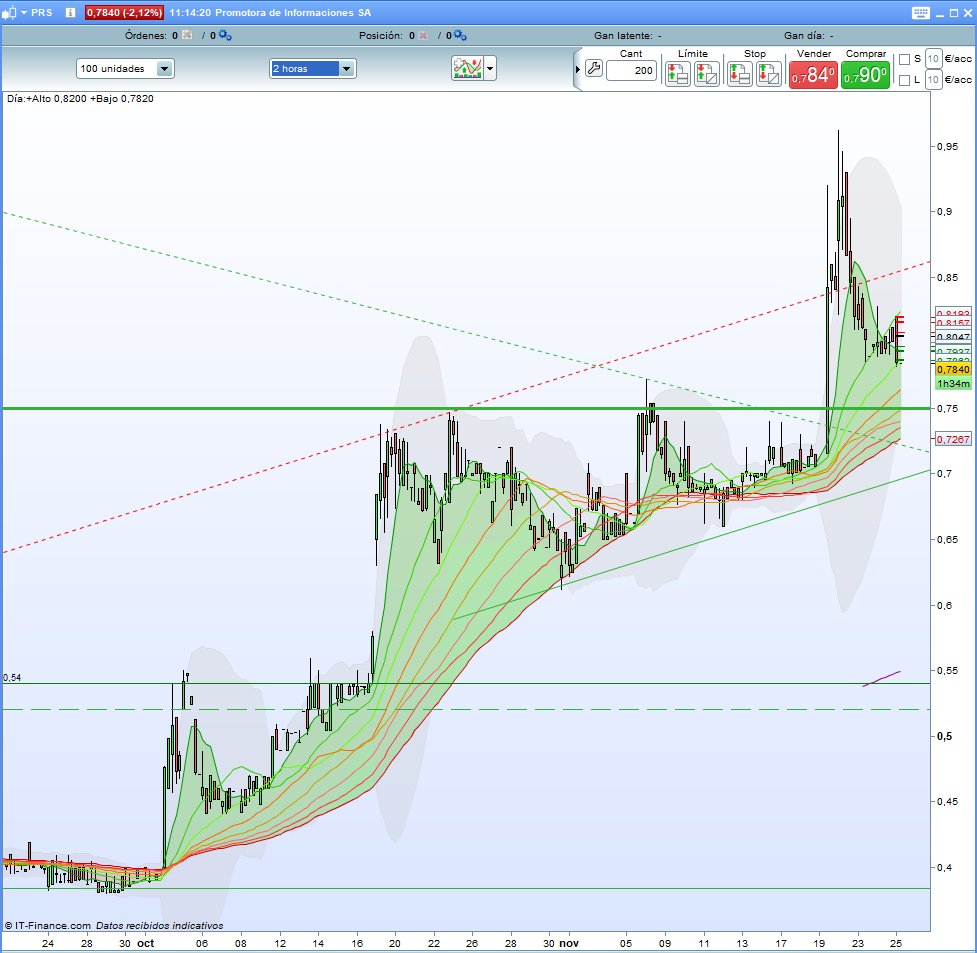Click the oct label on time axis
Screen dimensions: 977x953
[145, 943]
